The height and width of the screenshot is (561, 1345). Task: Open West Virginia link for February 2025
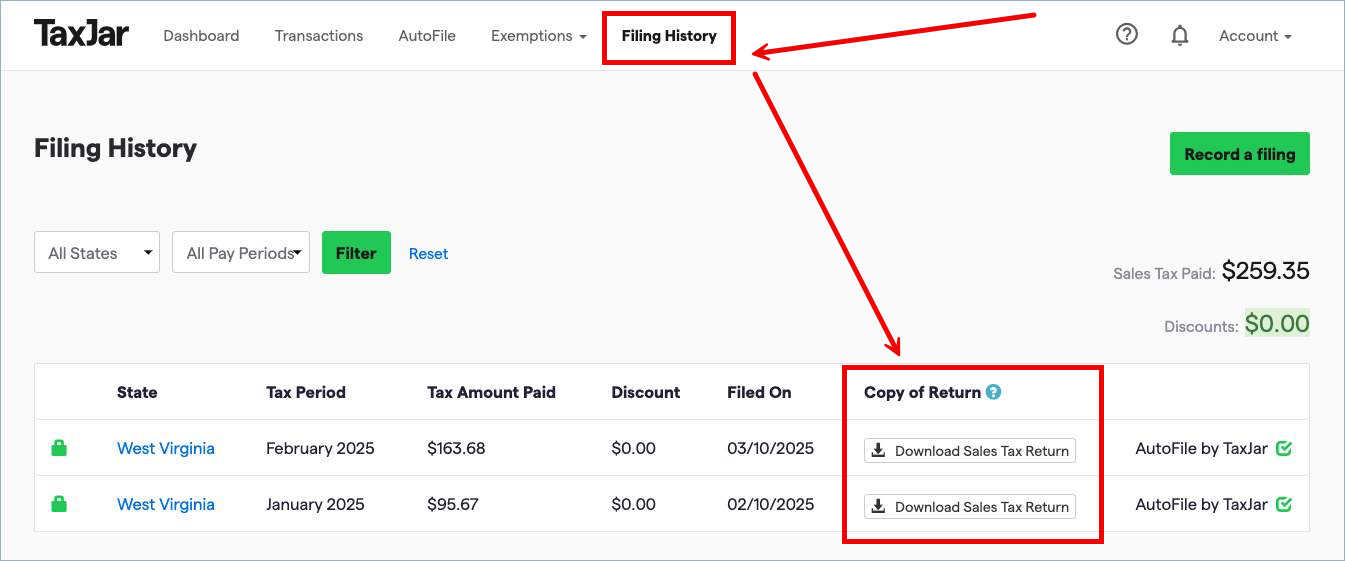166,448
